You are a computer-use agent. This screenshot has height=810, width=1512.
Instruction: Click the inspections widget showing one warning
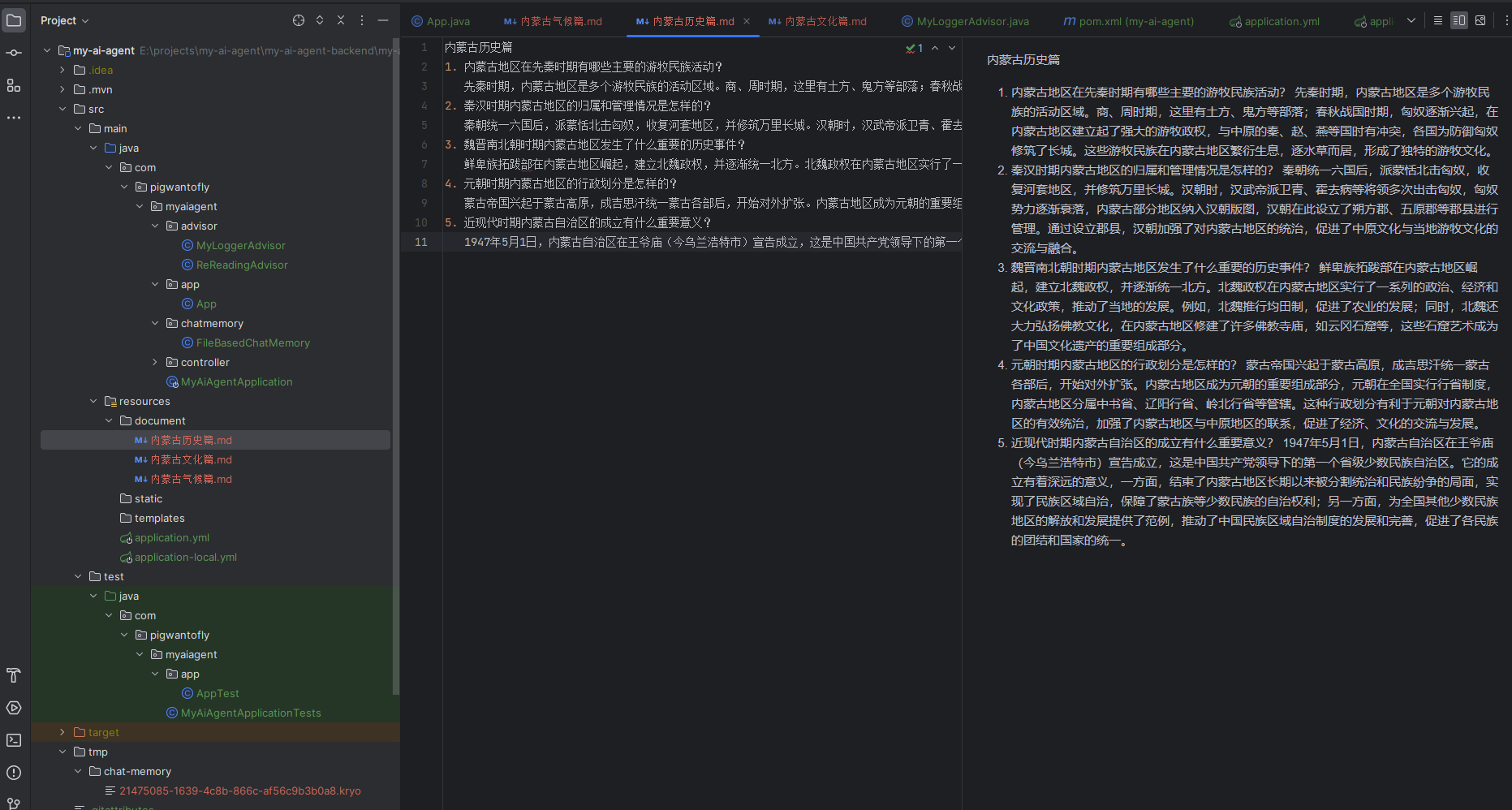(915, 49)
